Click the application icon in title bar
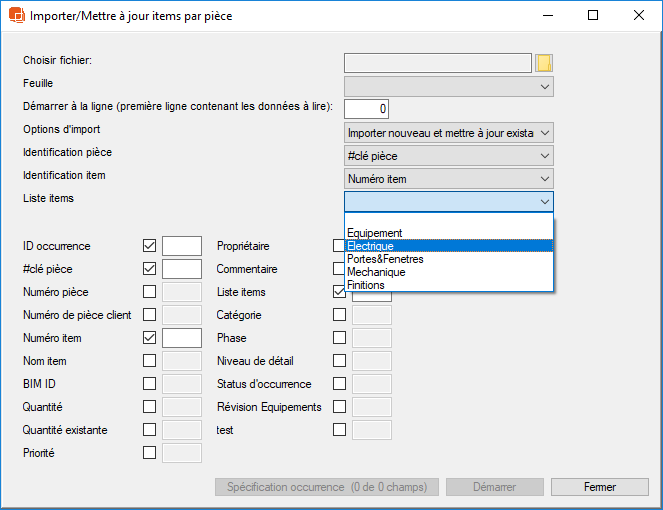The width and height of the screenshot is (663, 510). pyautogui.click(x=16, y=16)
